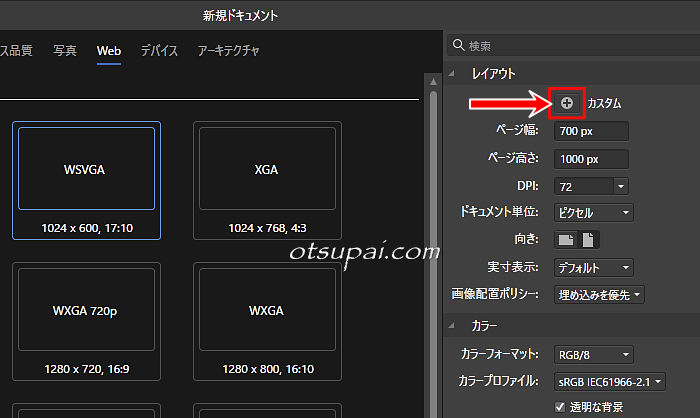Switch to the デバイス tab
This screenshot has height=418, width=700.
point(159,50)
